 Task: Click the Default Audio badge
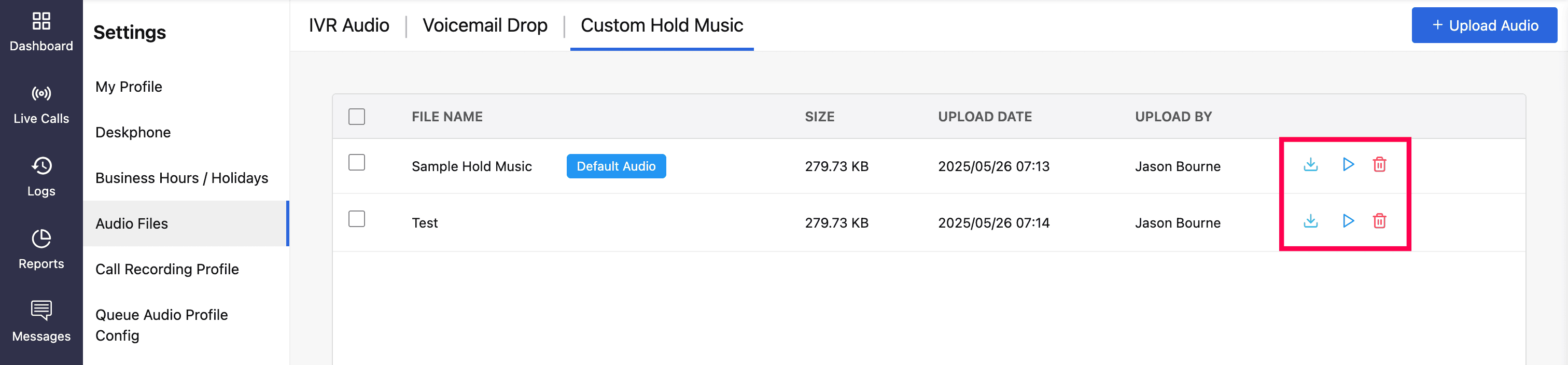[x=616, y=166]
